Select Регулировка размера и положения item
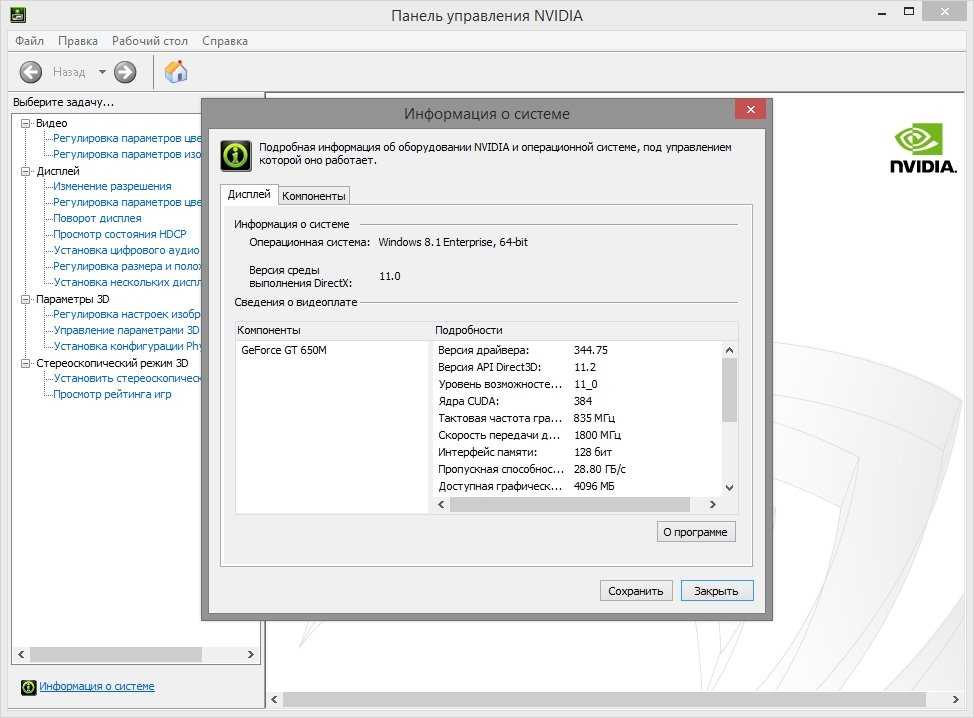 [x=127, y=266]
